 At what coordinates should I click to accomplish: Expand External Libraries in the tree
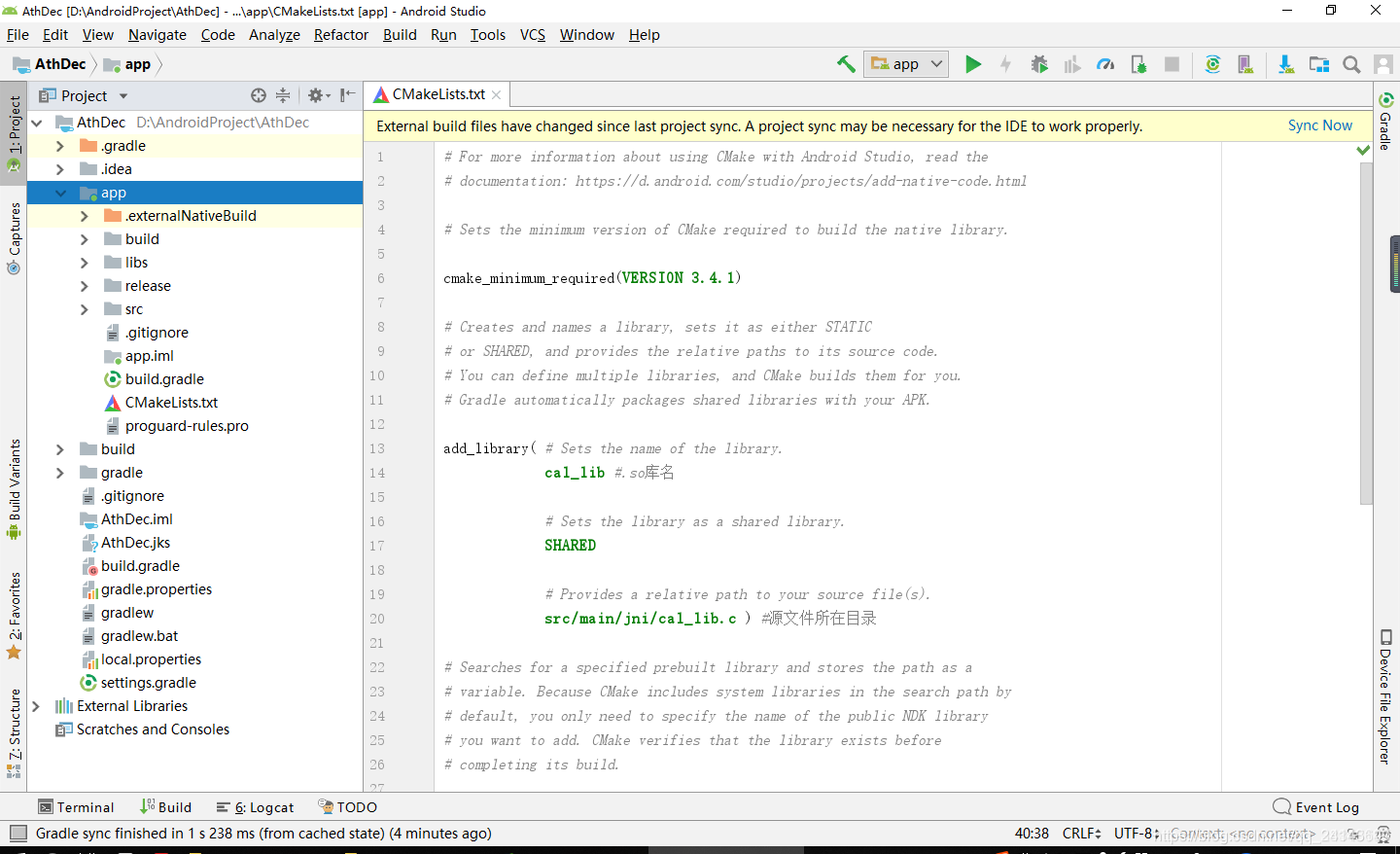click(36, 706)
